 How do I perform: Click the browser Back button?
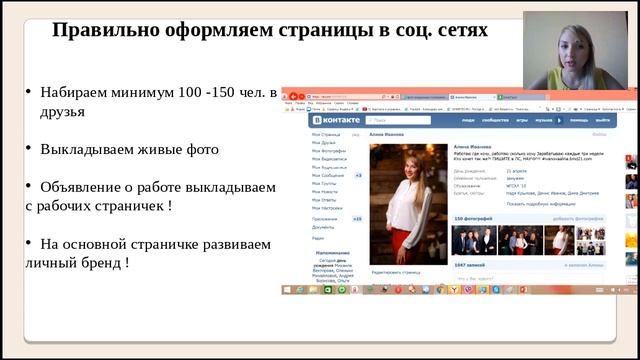(293, 96)
